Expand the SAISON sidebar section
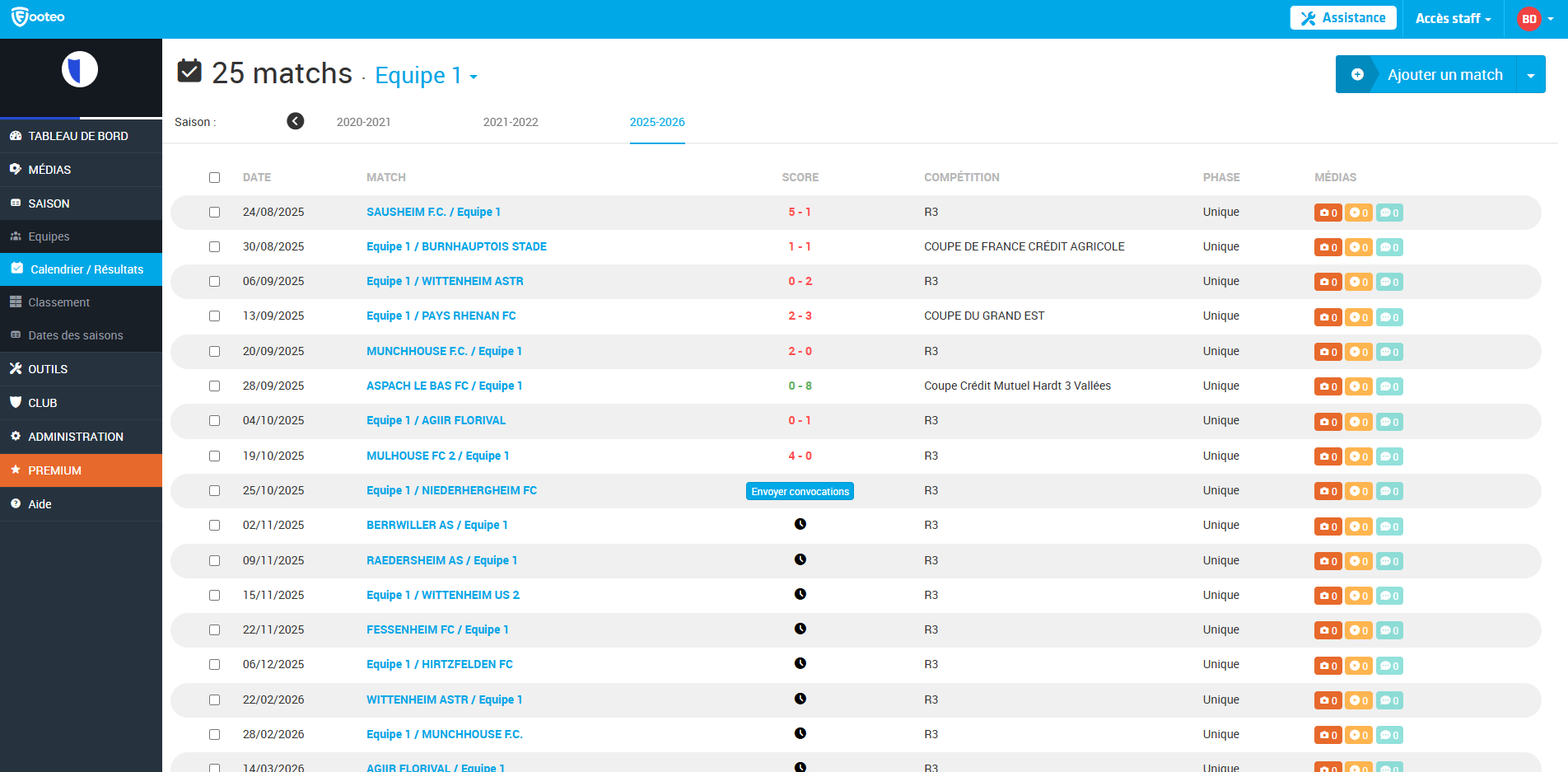 tap(81, 203)
